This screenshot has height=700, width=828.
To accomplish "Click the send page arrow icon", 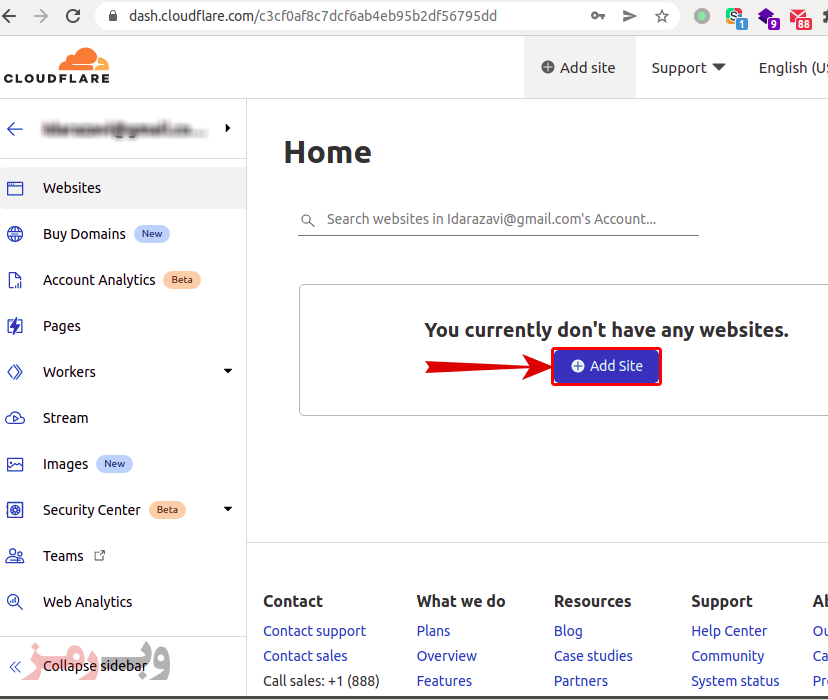I will tap(629, 16).
